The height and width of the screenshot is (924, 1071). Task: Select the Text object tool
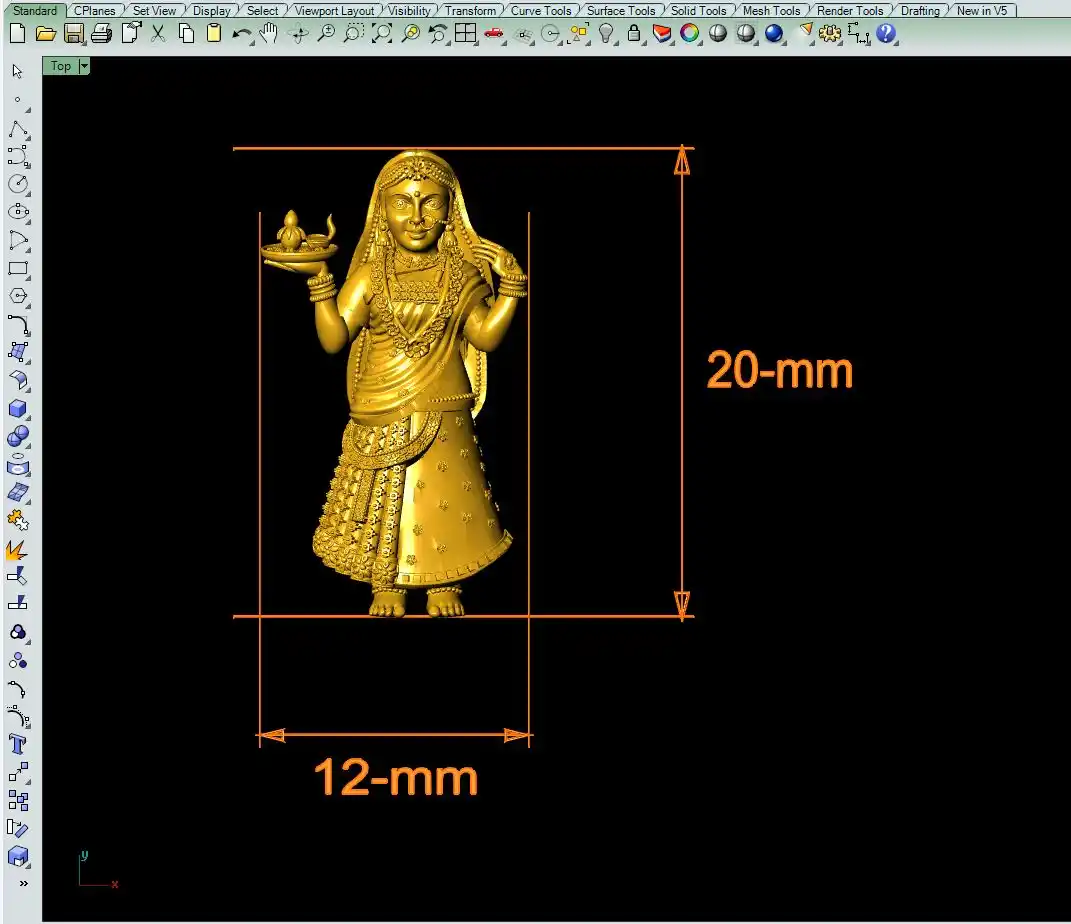point(17,744)
